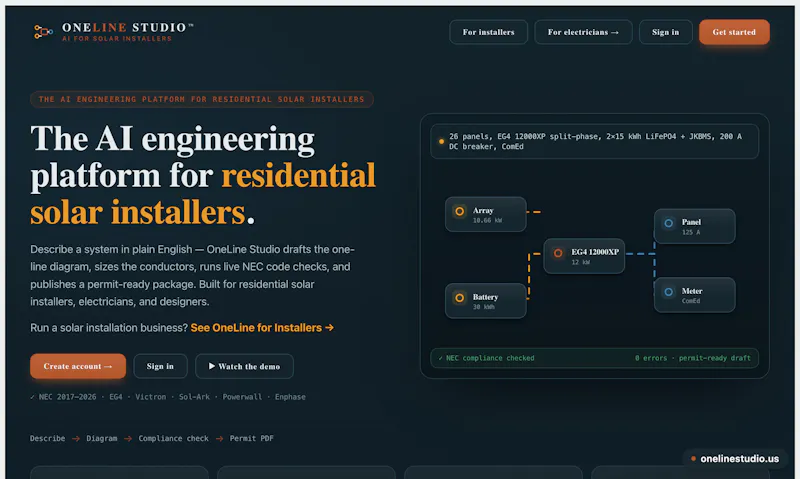Click the onelinestudio.us badge

tap(735, 459)
